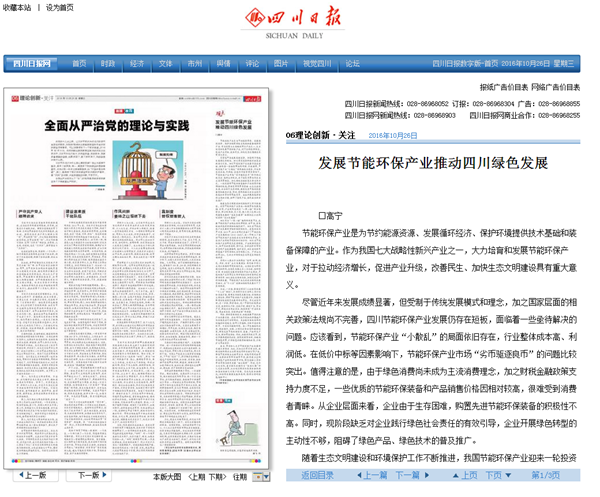Go to previous page 上一版

35,475
